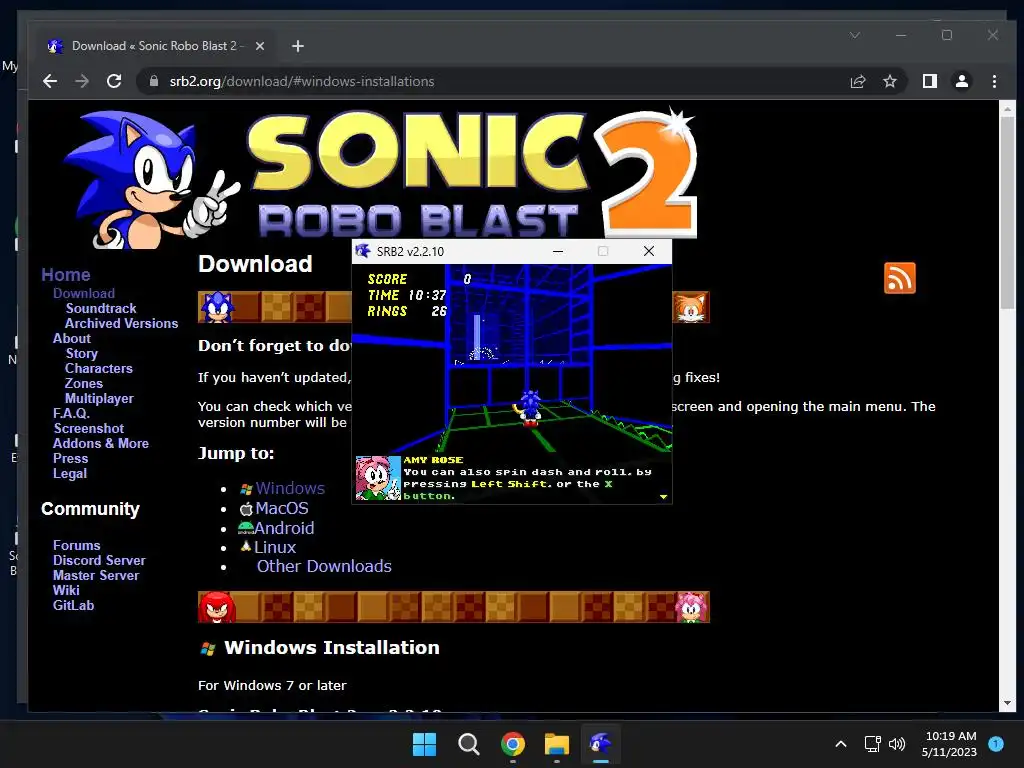Open Chrome three-dot menu
1024x768 pixels.
(x=994, y=81)
